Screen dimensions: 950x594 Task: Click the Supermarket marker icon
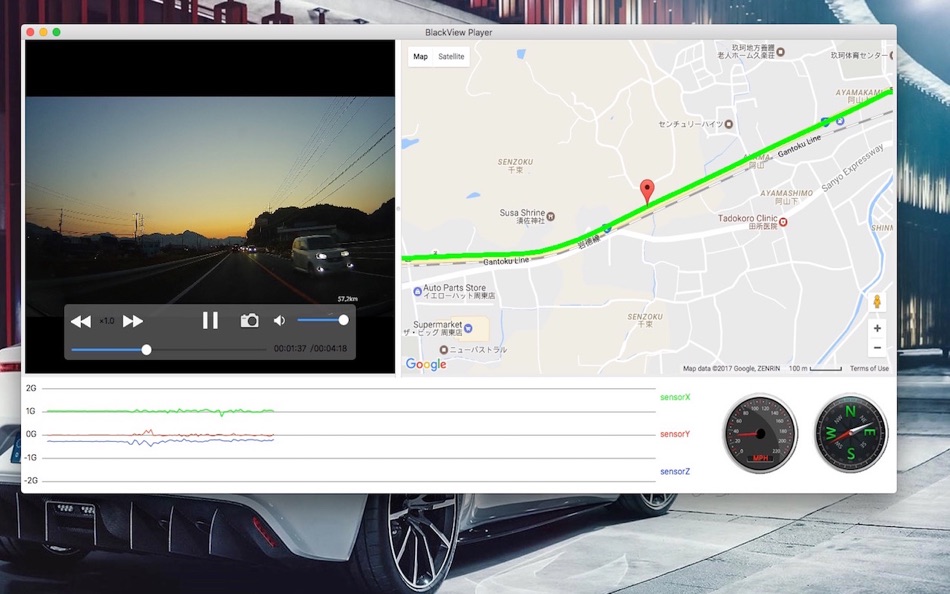(x=468, y=328)
